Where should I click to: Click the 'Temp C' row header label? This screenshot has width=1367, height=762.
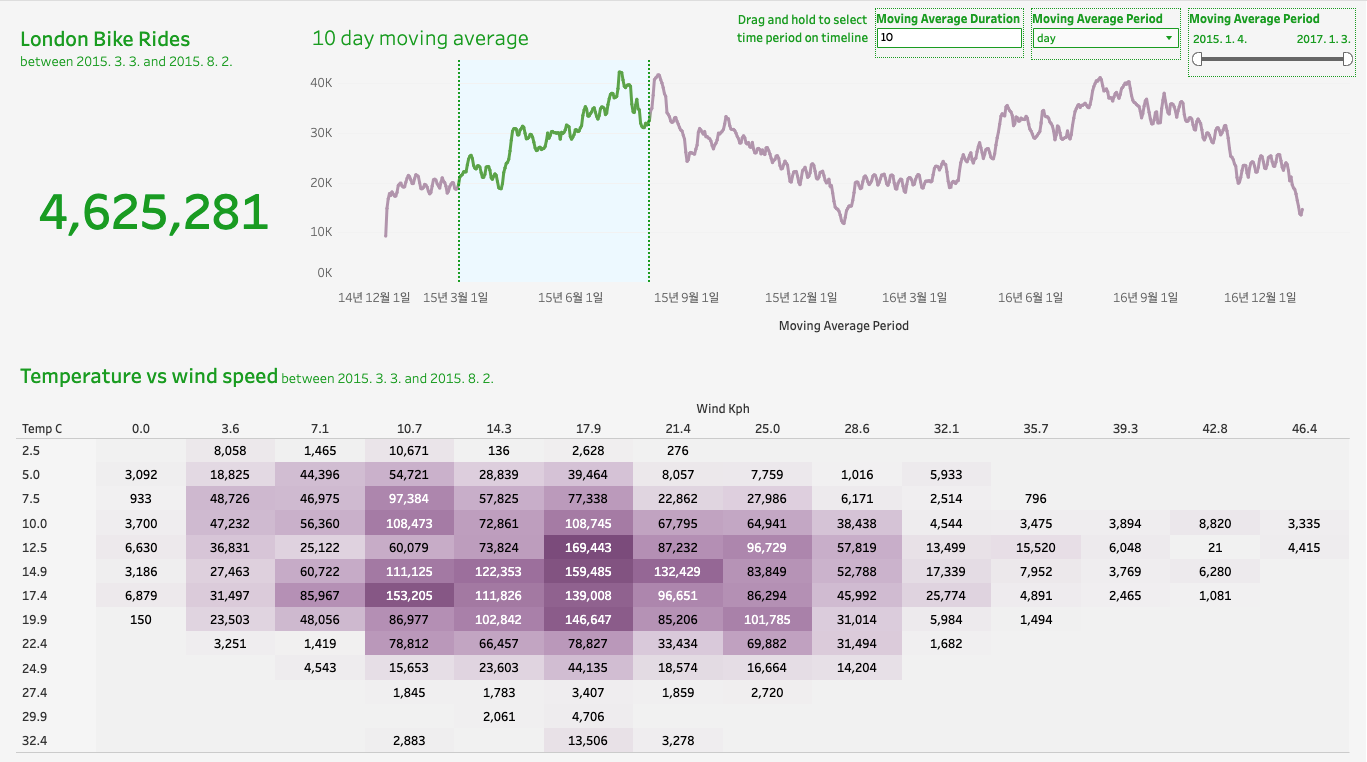point(42,429)
